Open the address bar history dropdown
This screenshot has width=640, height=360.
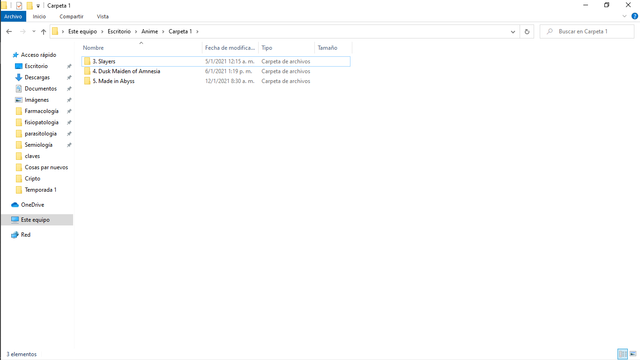513,31
